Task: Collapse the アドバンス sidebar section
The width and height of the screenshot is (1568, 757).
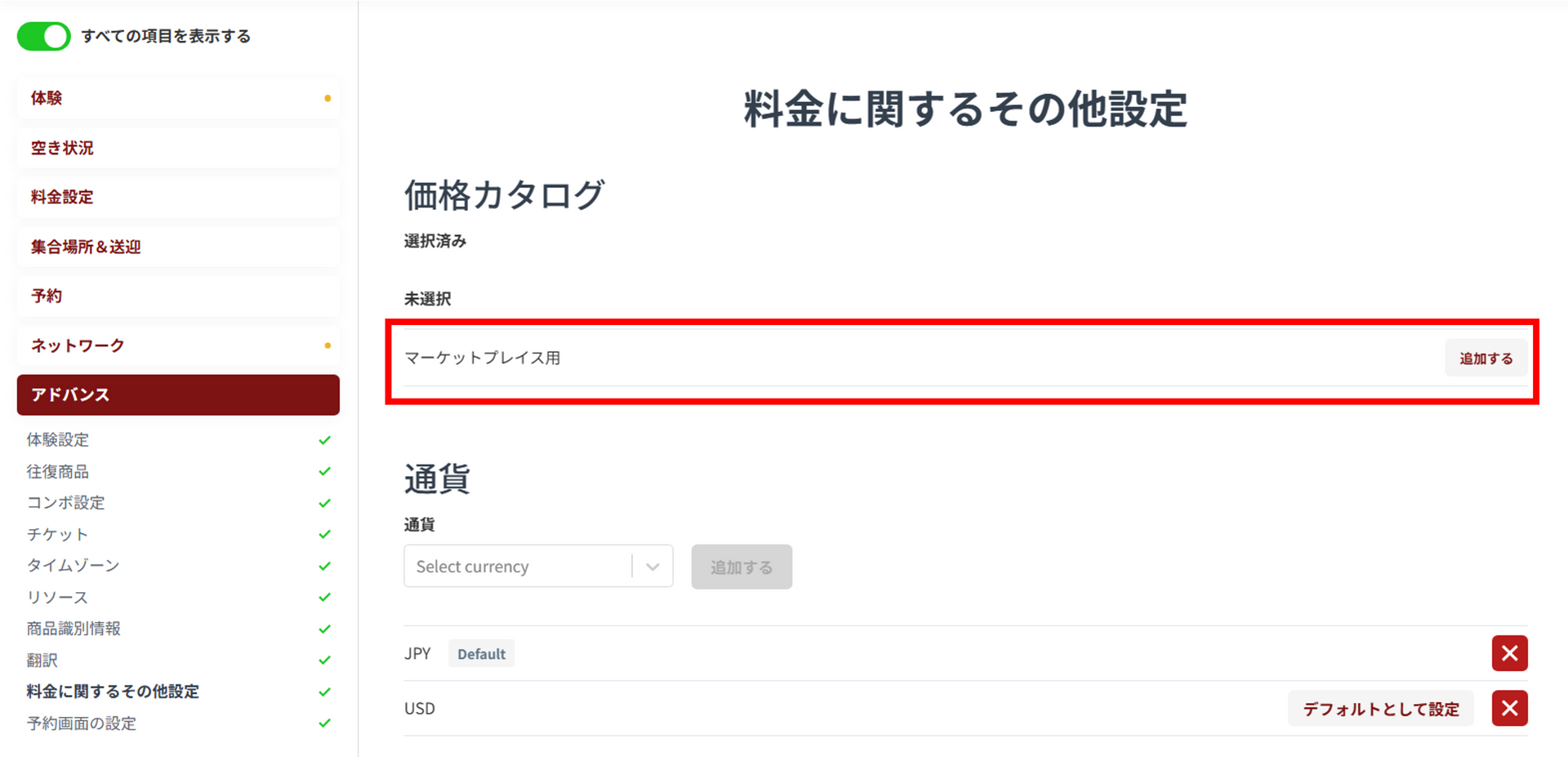Action: [x=178, y=394]
